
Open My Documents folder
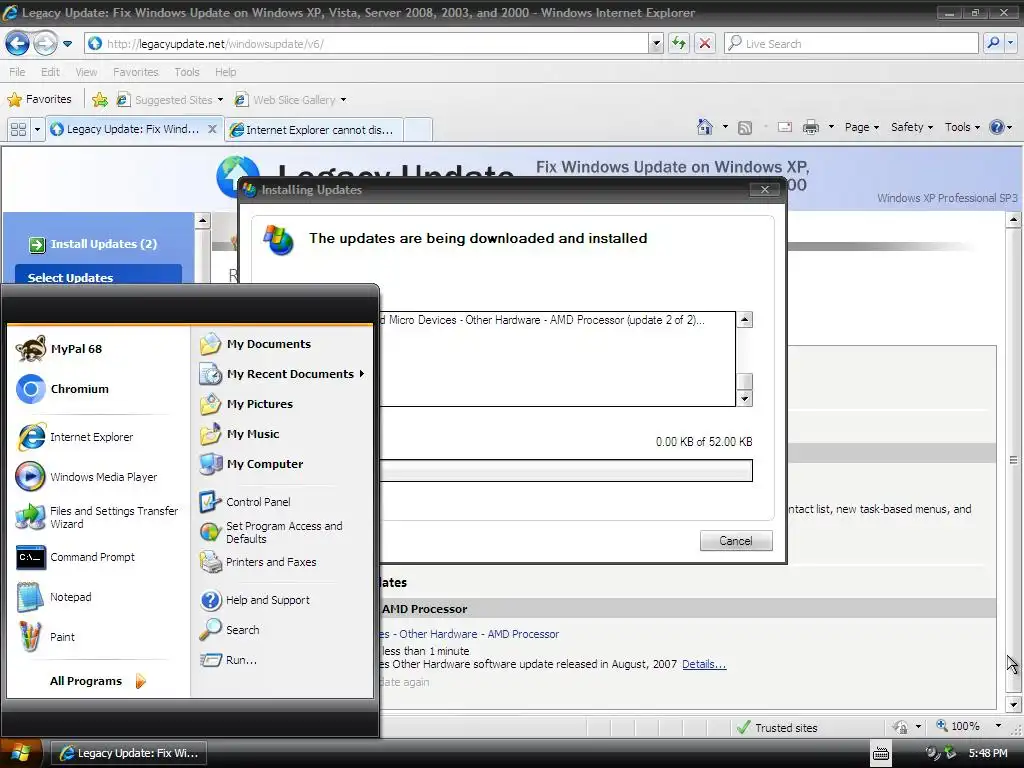point(255,344)
